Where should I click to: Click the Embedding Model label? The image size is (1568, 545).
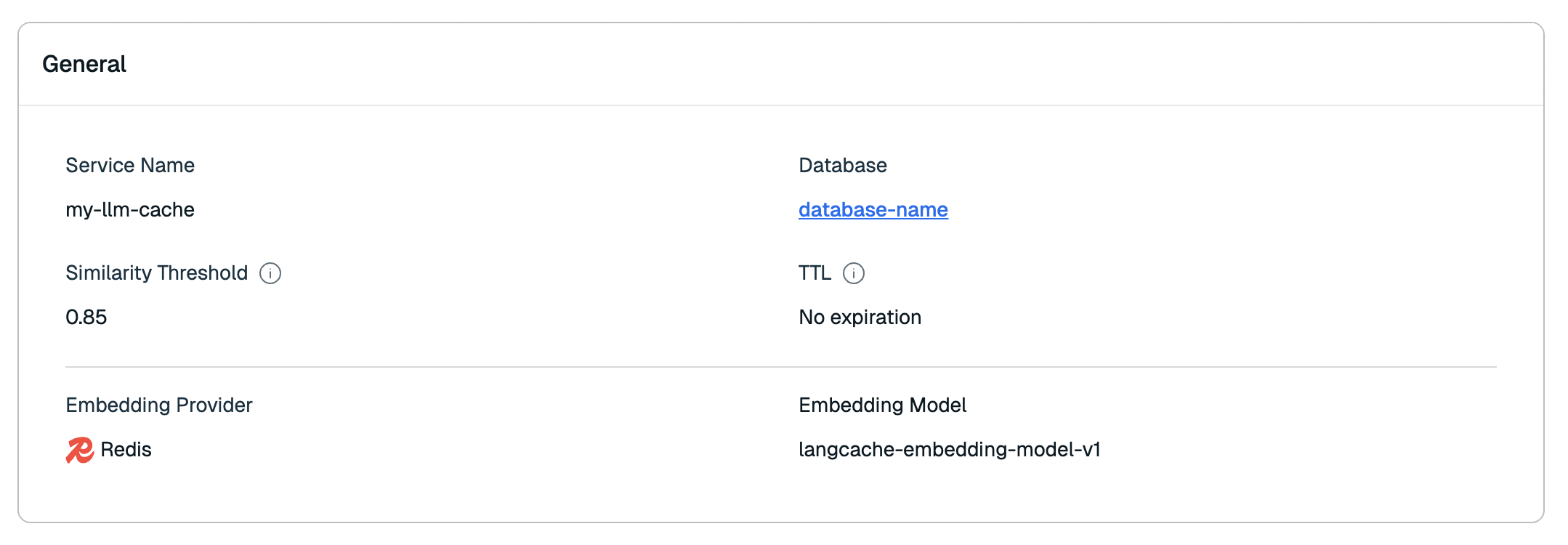point(882,405)
